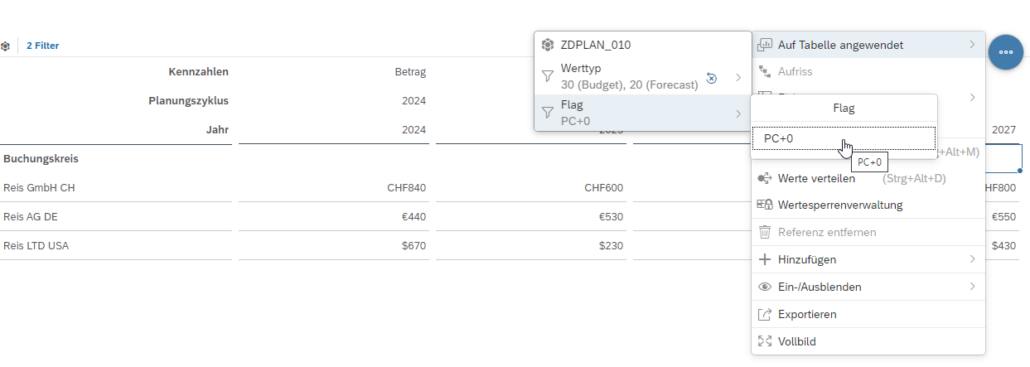Expand the Hinzufügen submenu arrow
Viewport: 1030px width, 367px height.
point(972,259)
